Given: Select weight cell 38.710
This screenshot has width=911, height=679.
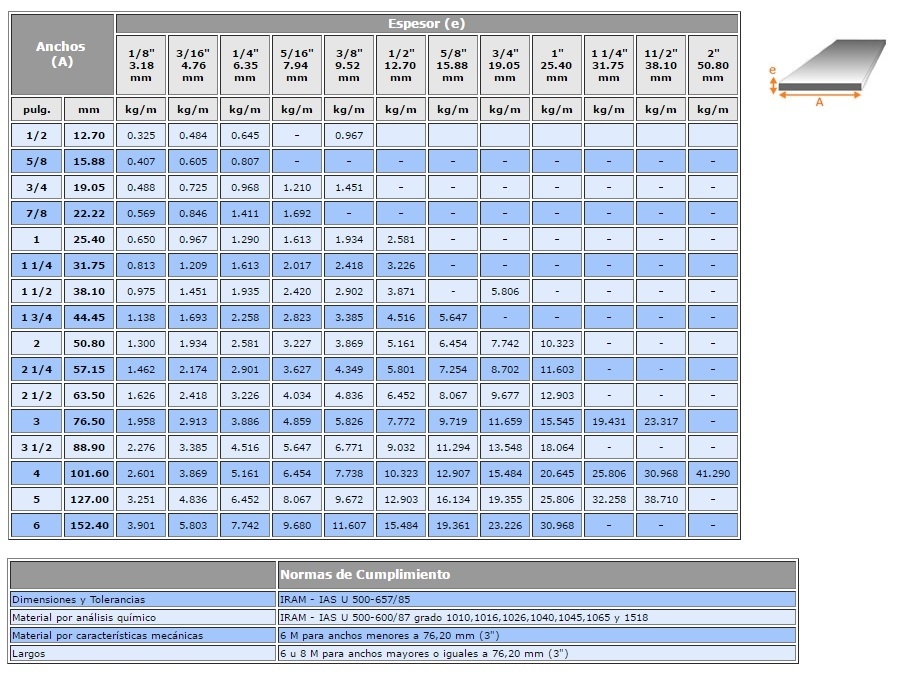Looking at the screenshot, I should pos(661,500).
